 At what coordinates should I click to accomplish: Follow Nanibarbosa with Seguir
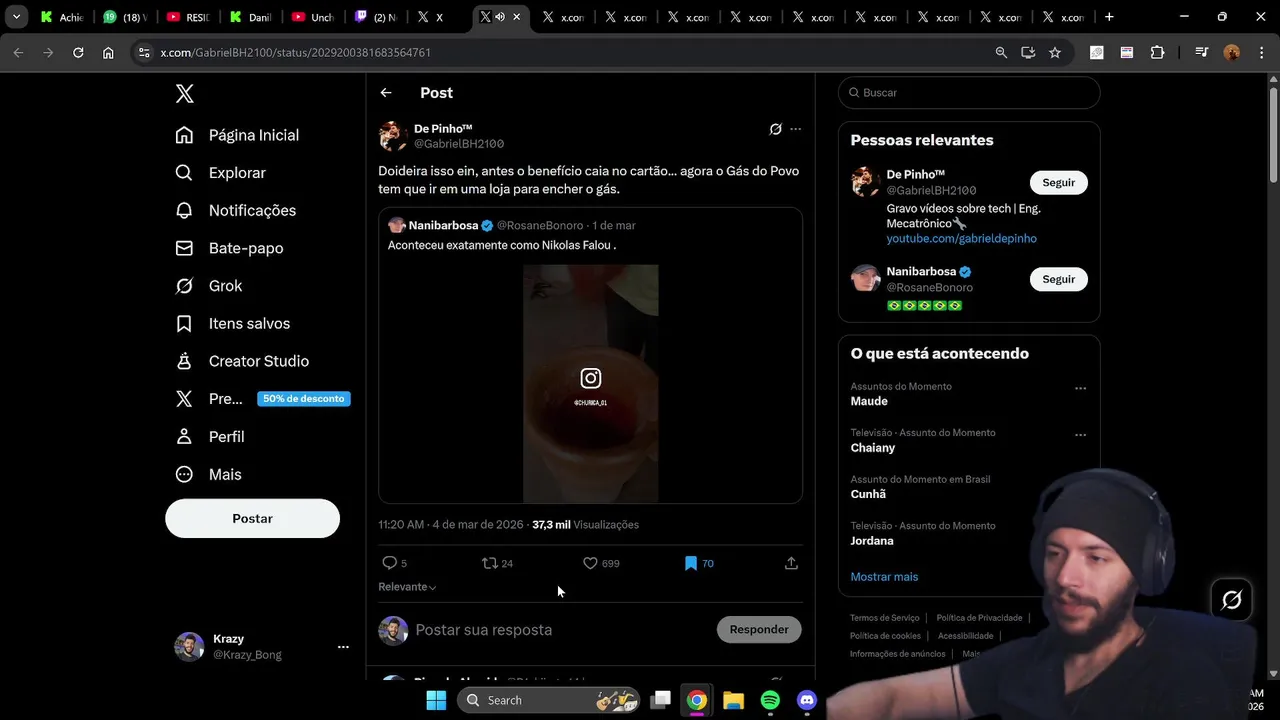click(x=1059, y=279)
